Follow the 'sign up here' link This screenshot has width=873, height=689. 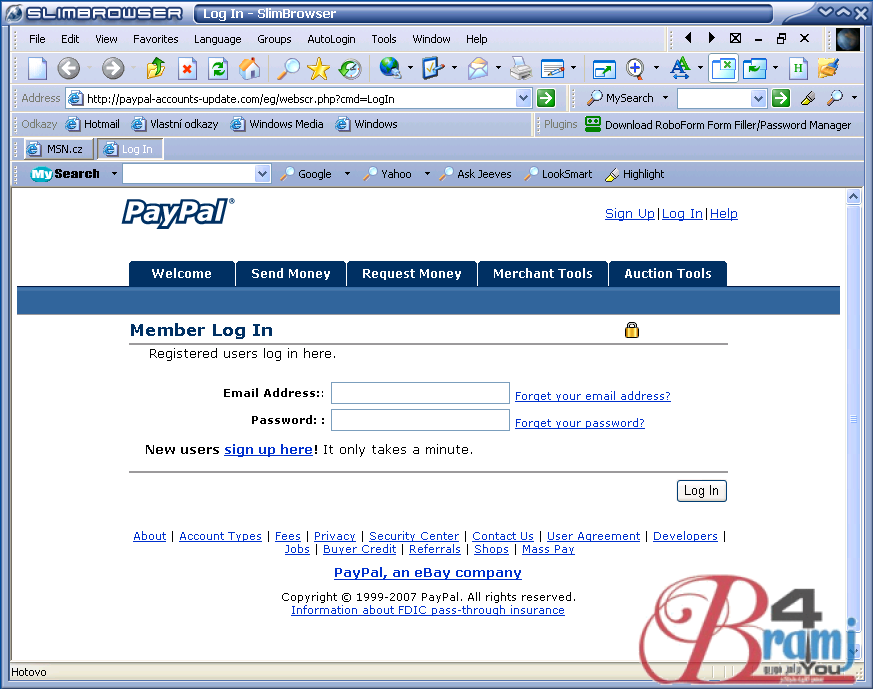268,450
